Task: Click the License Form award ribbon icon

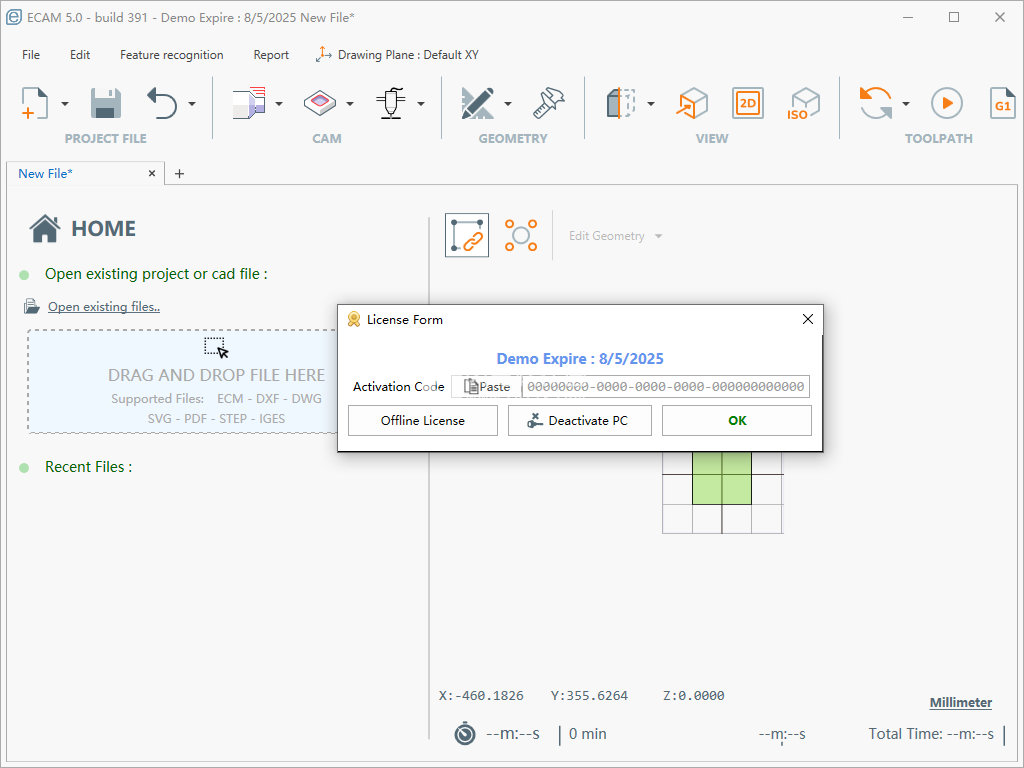Action: (x=353, y=319)
